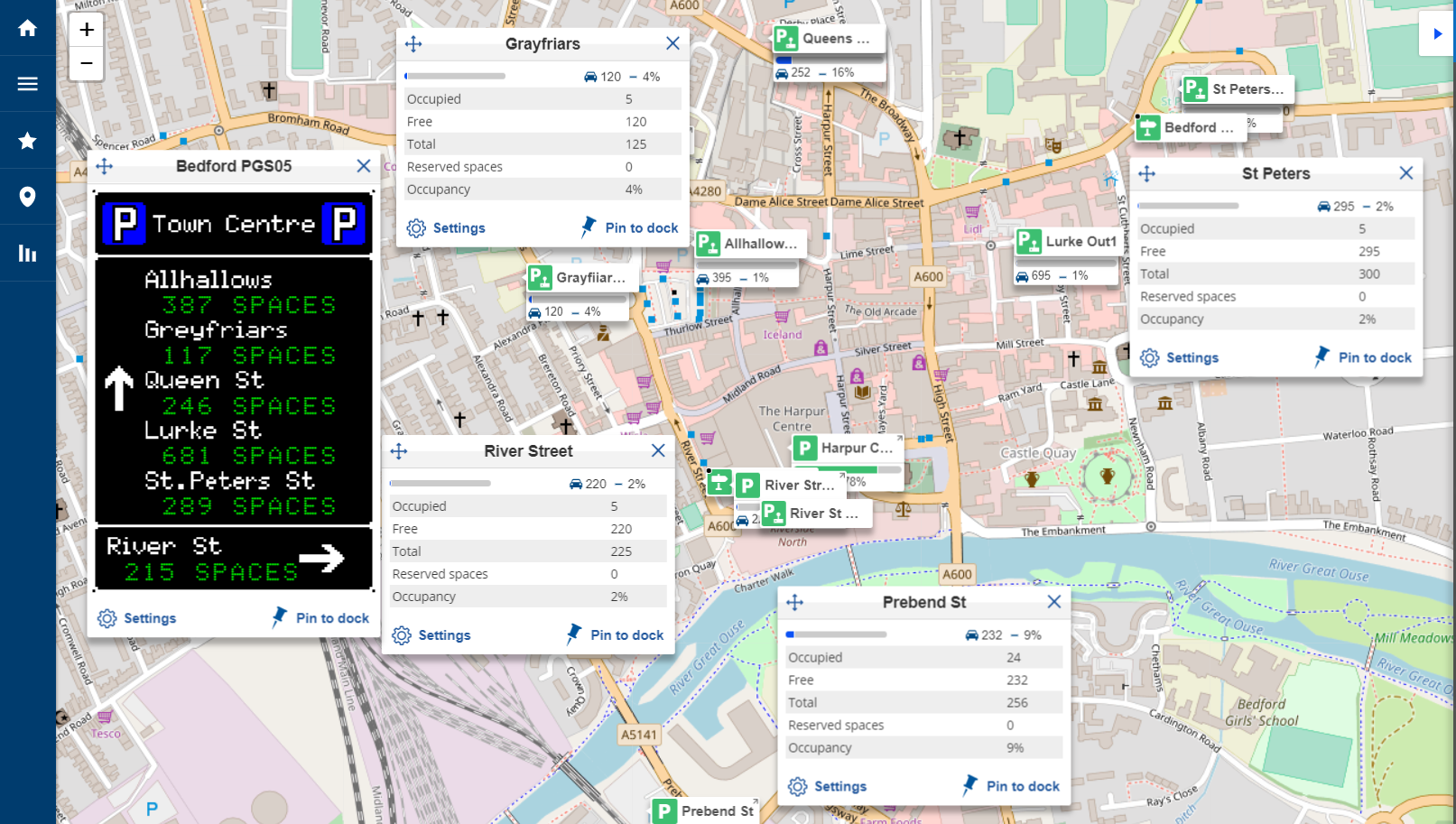
Task: Zoom out on the map
Action: click(x=86, y=63)
